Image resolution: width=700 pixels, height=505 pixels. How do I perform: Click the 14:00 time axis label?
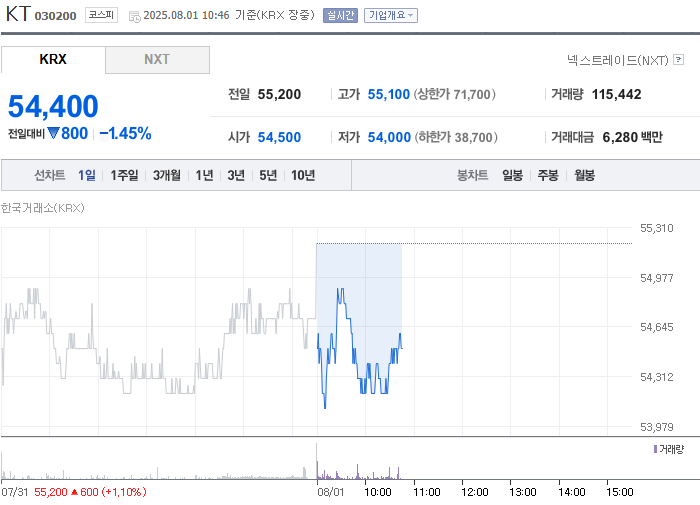tap(571, 492)
